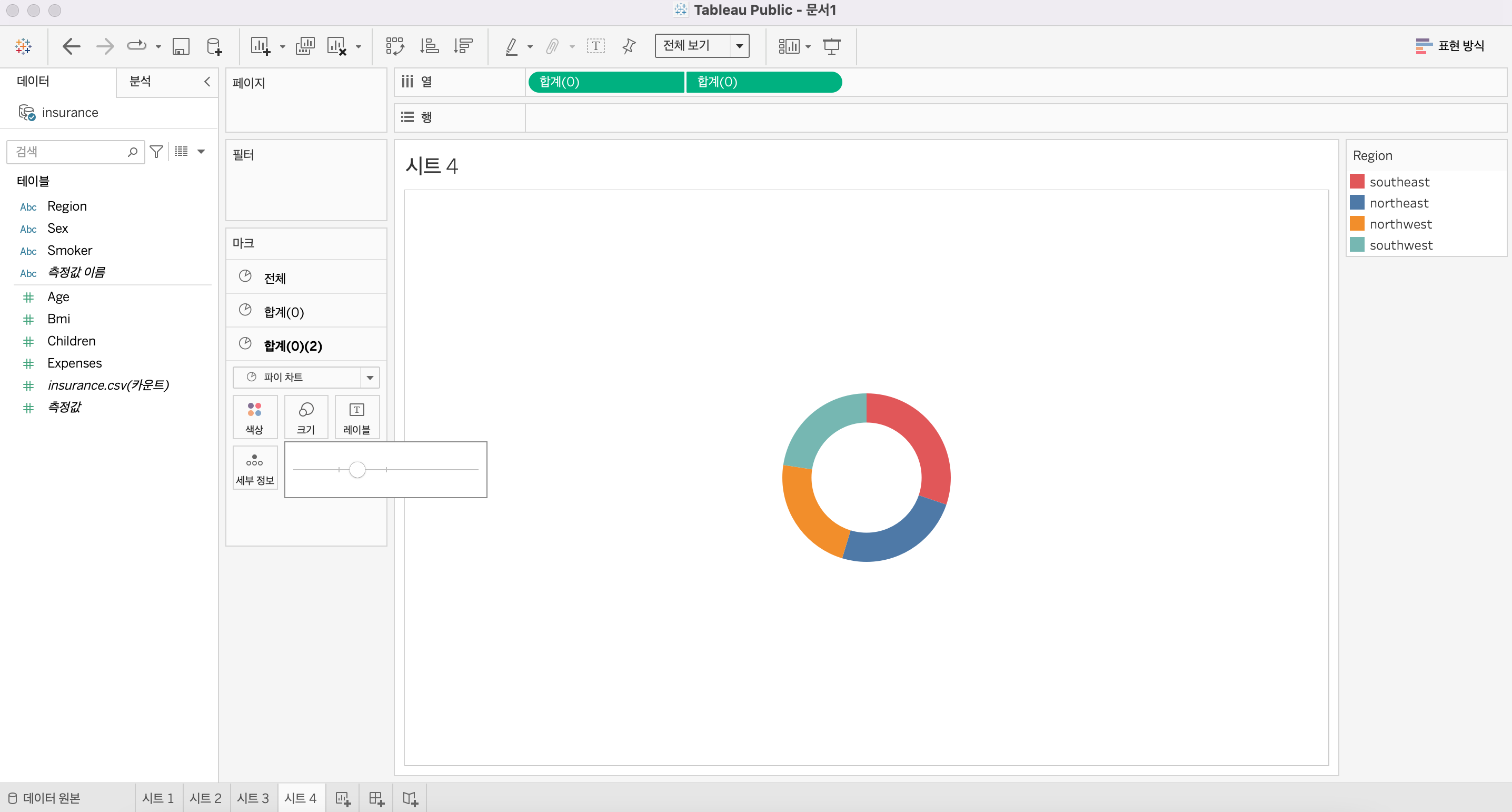The width and height of the screenshot is (1512, 812).
Task: Open the 표현 방식 Show Me button
Action: pyautogui.click(x=1450, y=46)
